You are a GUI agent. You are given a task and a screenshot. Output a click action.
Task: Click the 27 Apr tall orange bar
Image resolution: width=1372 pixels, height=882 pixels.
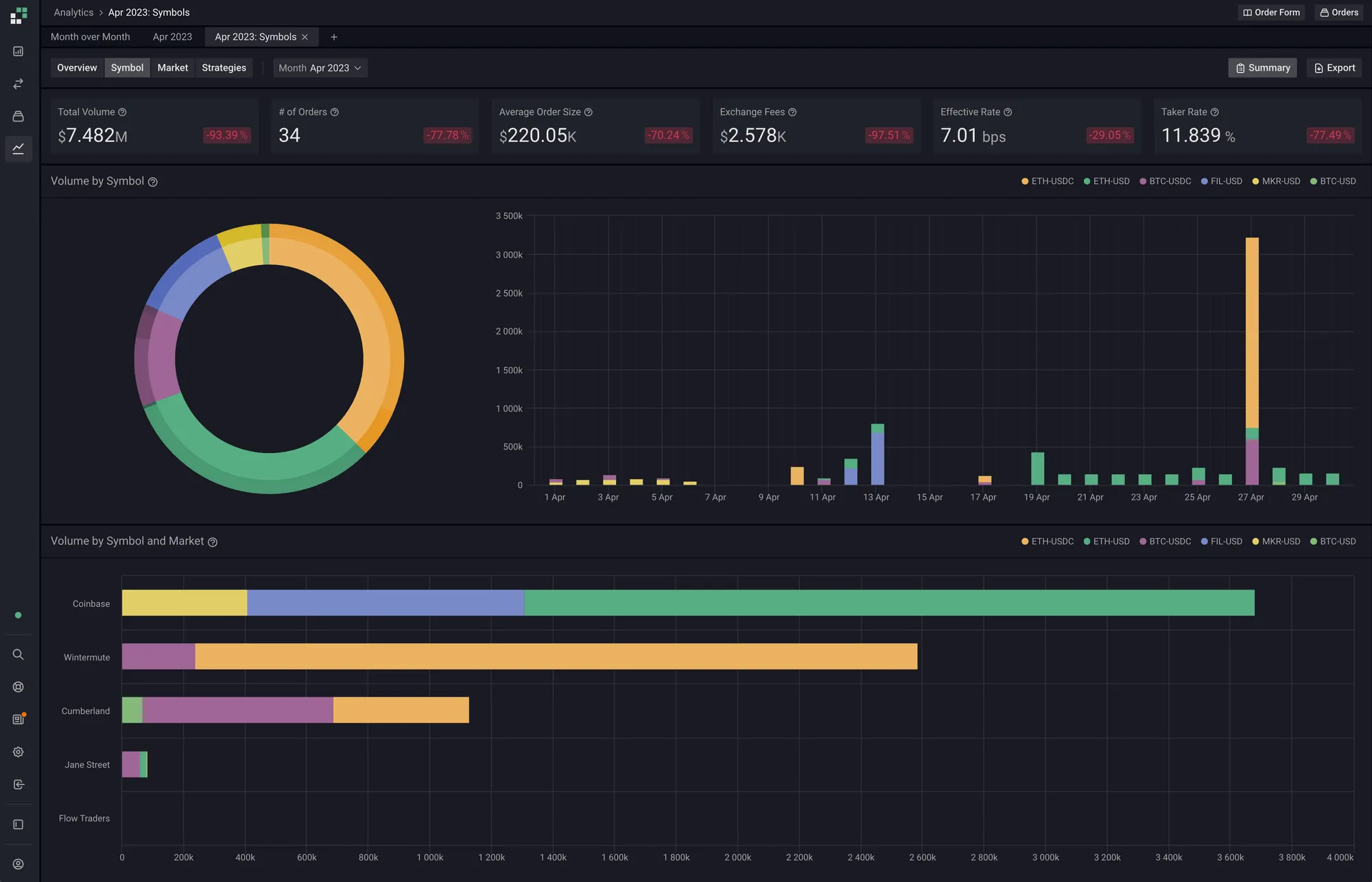(1252, 333)
